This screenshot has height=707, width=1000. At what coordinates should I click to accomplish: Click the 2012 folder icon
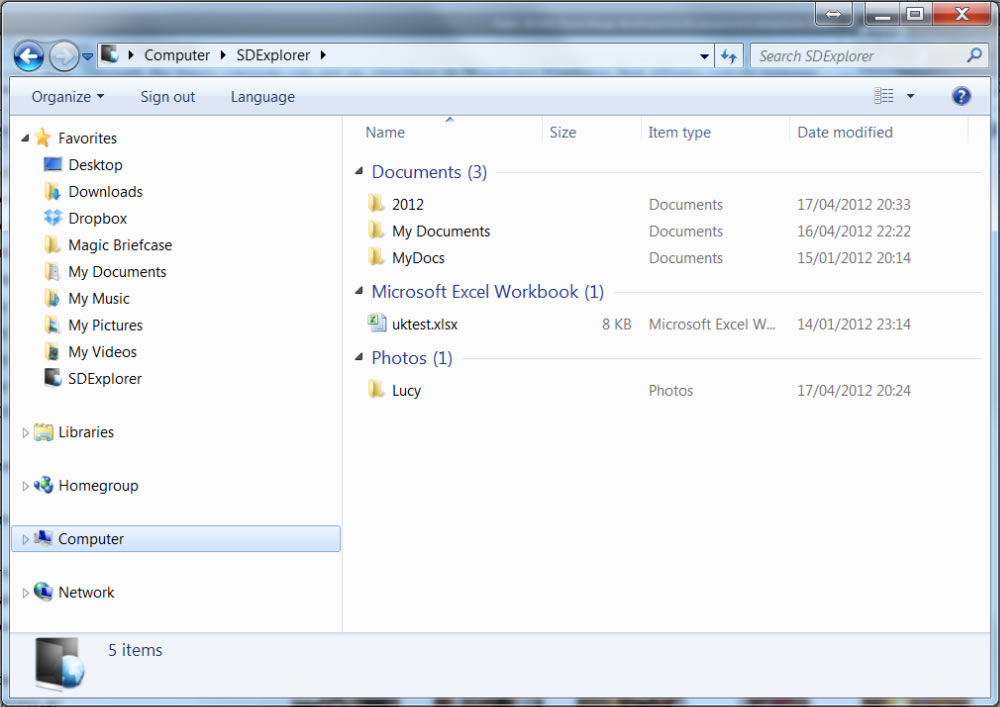(x=376, y=204)
